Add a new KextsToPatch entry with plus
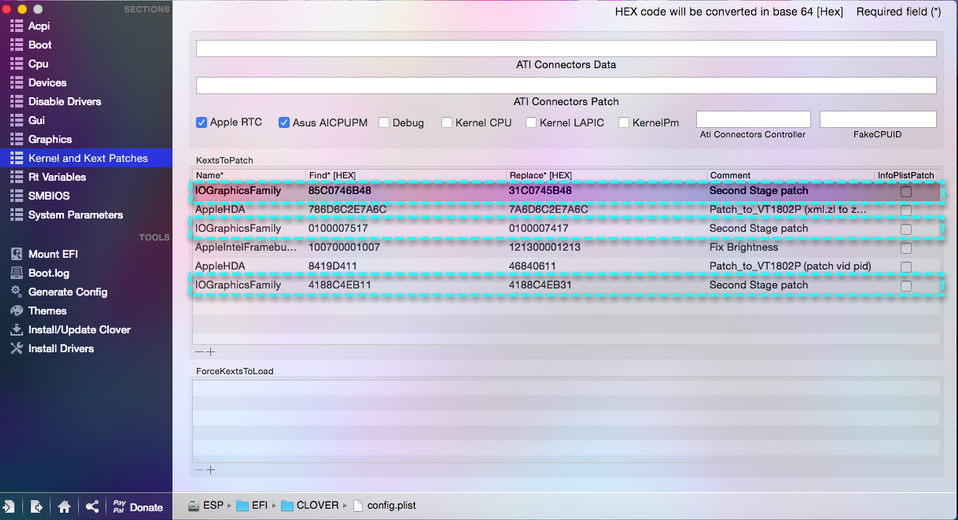Viewport: 958px width, 520px height. point(211,352)
